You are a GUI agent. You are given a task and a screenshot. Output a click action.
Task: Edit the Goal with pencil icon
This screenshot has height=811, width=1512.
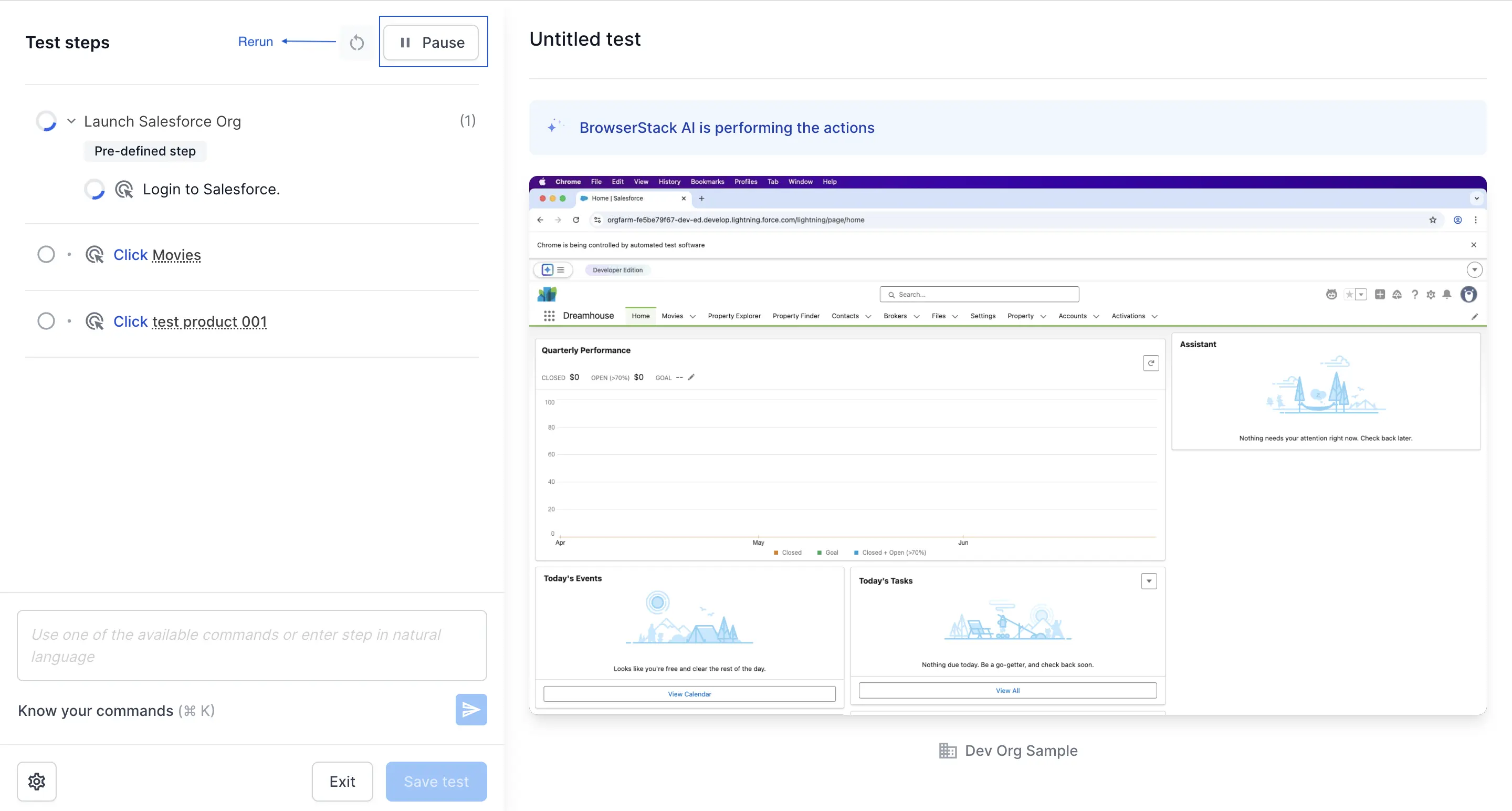[691, 377]
